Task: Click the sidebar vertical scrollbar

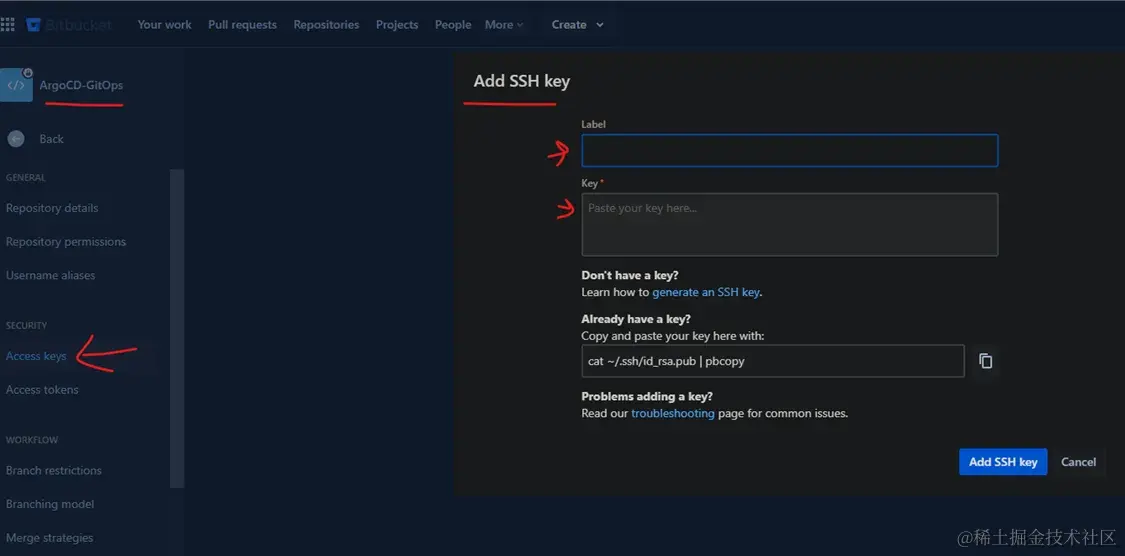Action: click(x=176, y=329)
